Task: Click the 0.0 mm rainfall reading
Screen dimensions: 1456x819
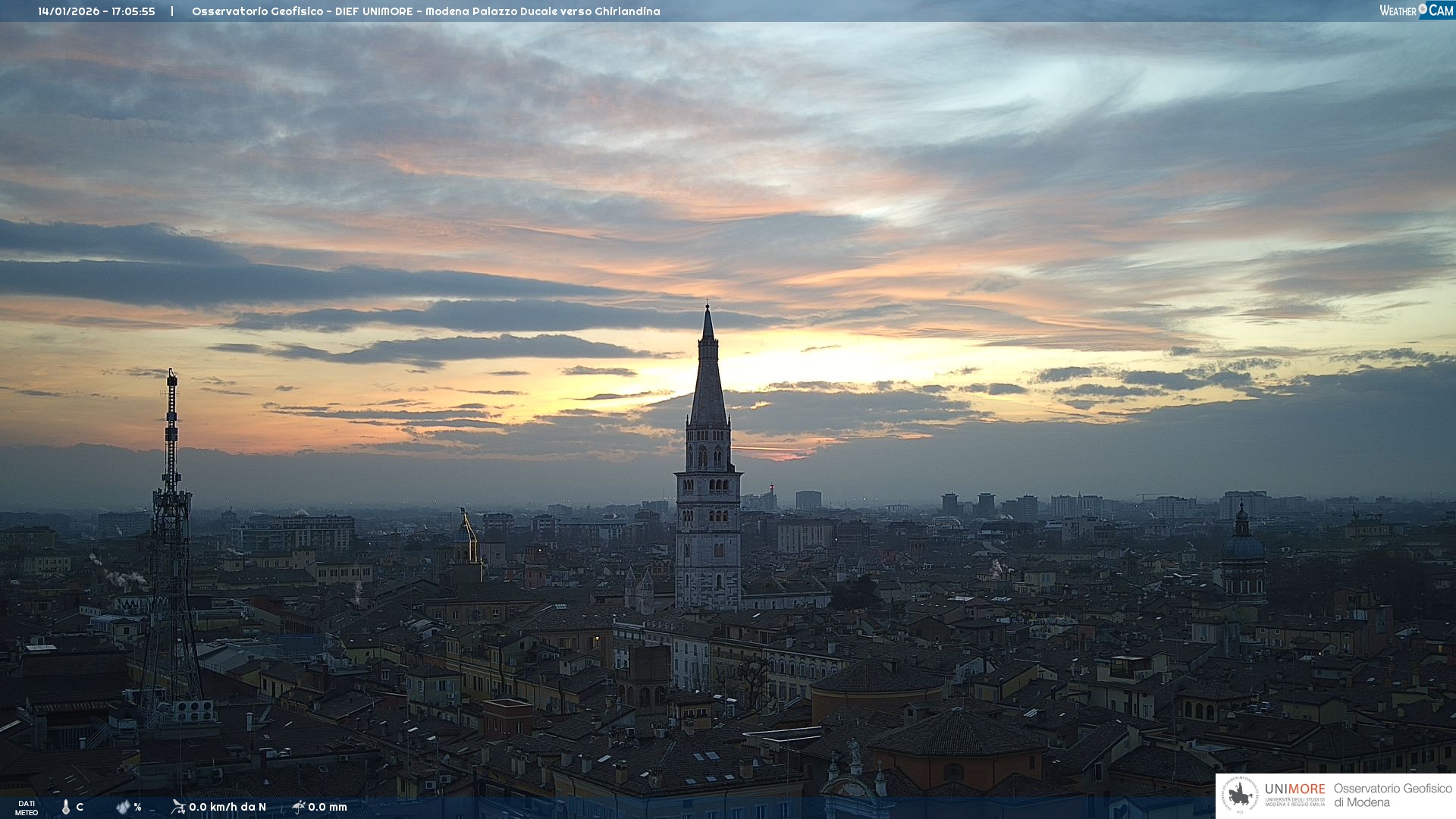Action: pos(328,807)
